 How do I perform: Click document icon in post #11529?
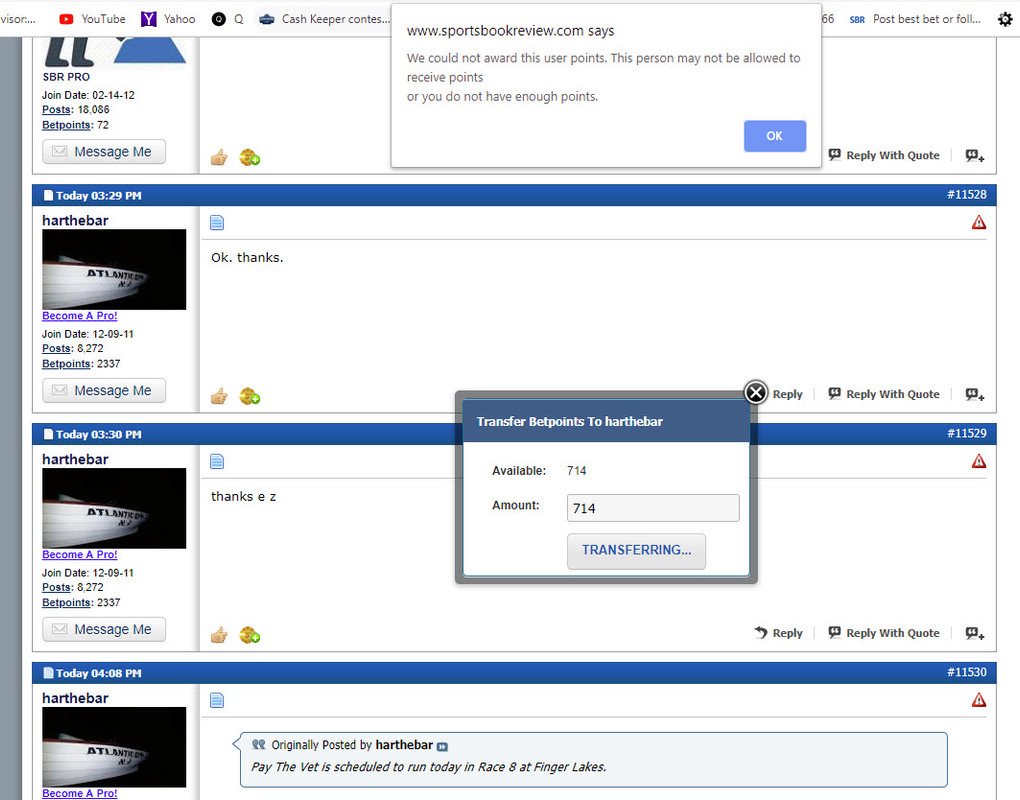pos(217,462)
